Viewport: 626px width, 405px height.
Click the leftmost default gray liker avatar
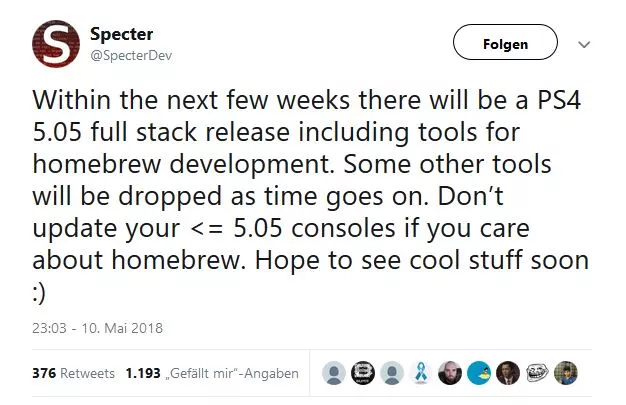[335, 373]
